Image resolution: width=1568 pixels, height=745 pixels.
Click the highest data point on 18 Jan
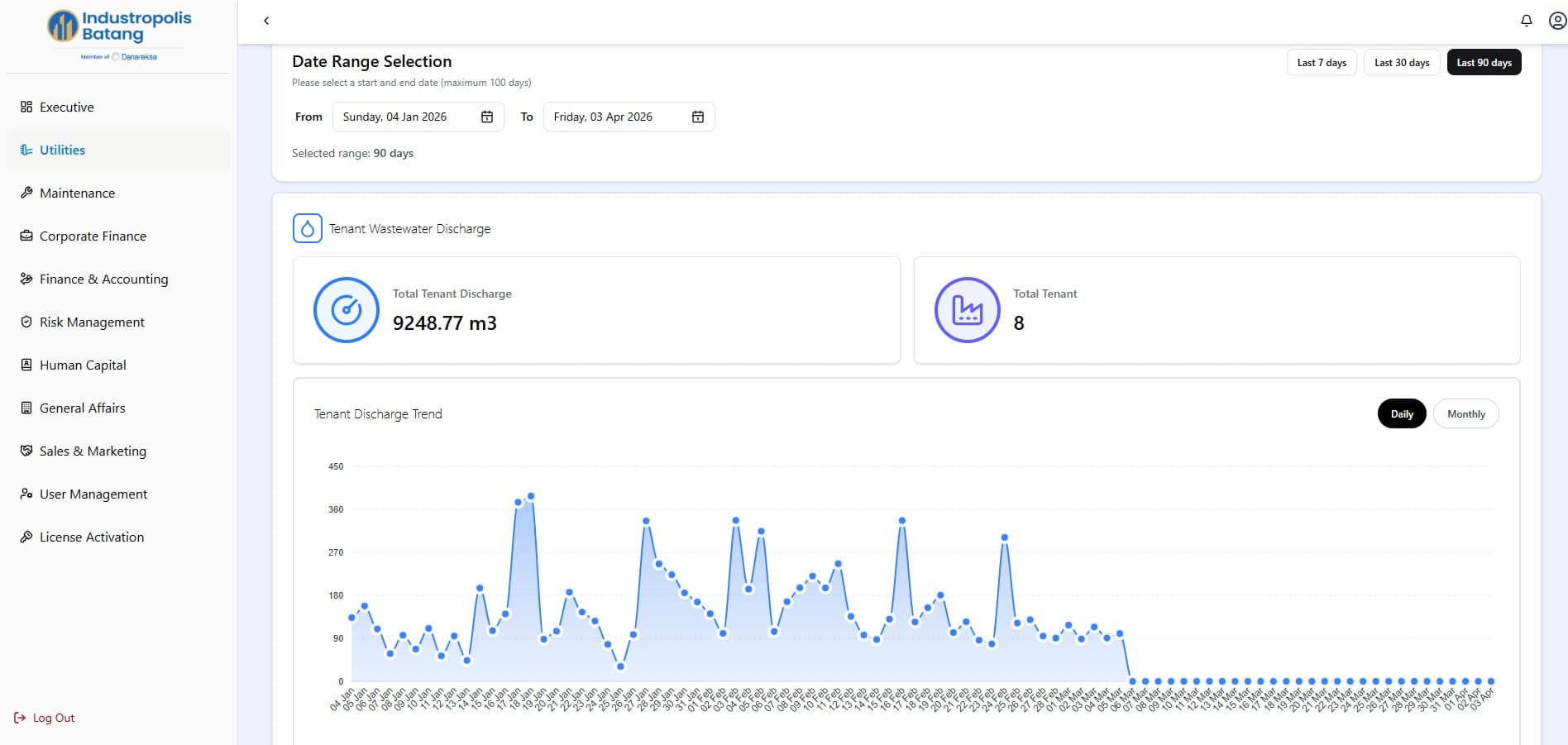pos(531,496)
